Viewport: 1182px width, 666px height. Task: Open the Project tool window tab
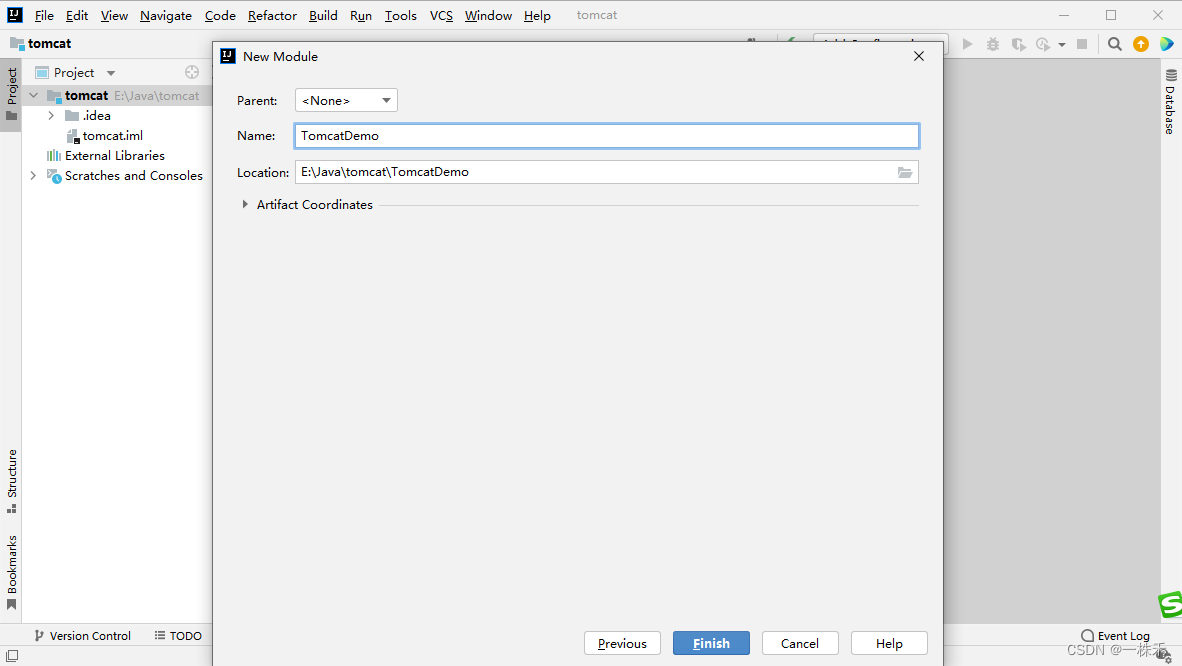pyautogui.click(x=11, y=94)
